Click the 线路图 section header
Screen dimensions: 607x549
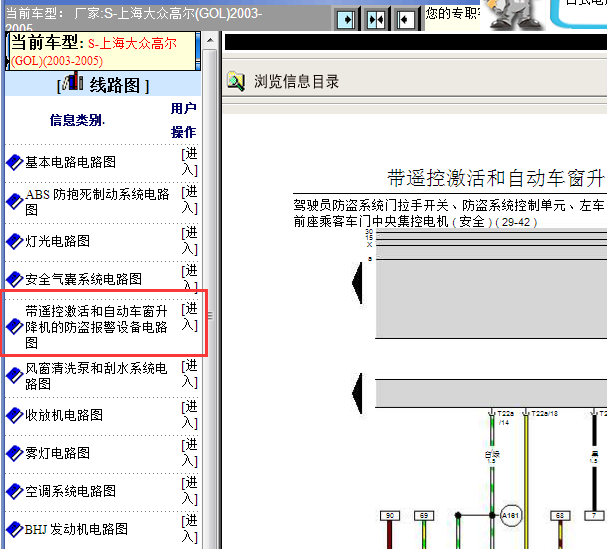point(103,83)
